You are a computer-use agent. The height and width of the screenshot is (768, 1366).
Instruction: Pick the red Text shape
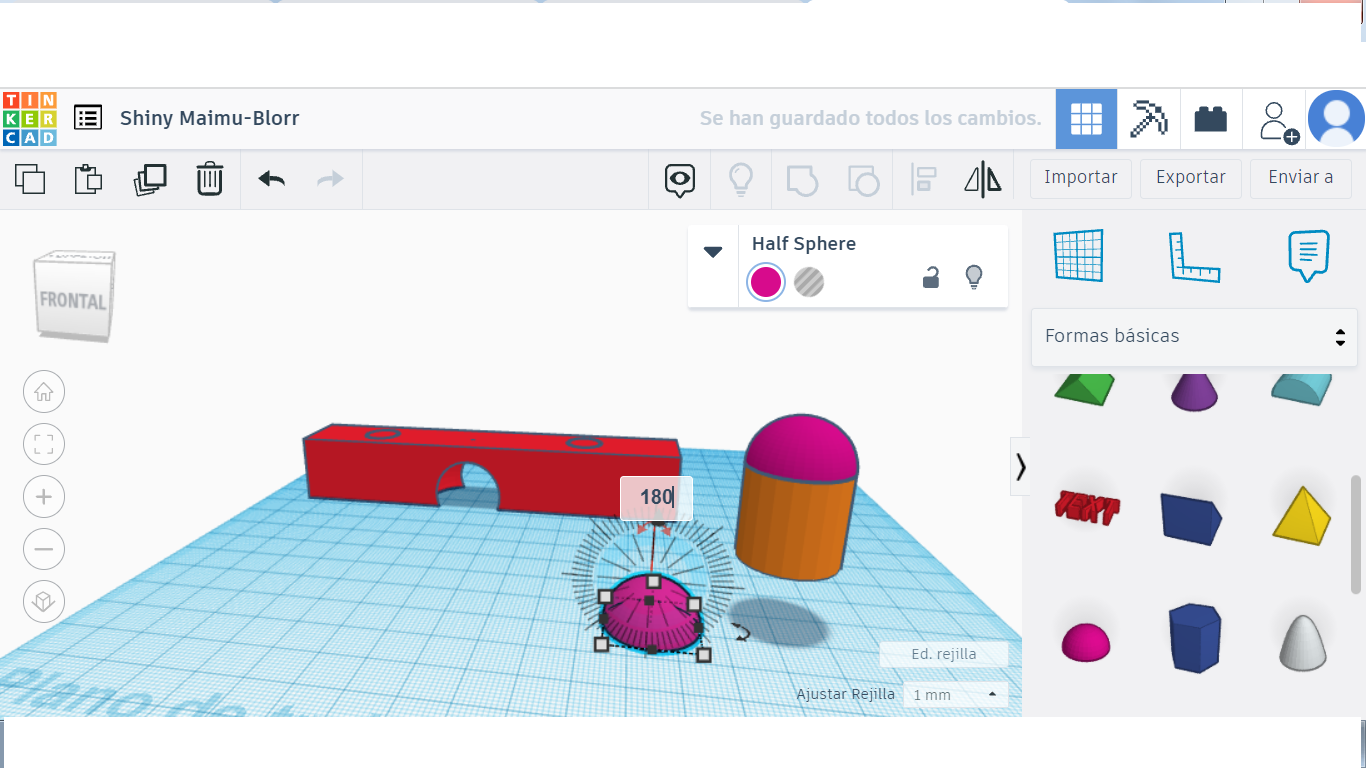pos(1087,508)
